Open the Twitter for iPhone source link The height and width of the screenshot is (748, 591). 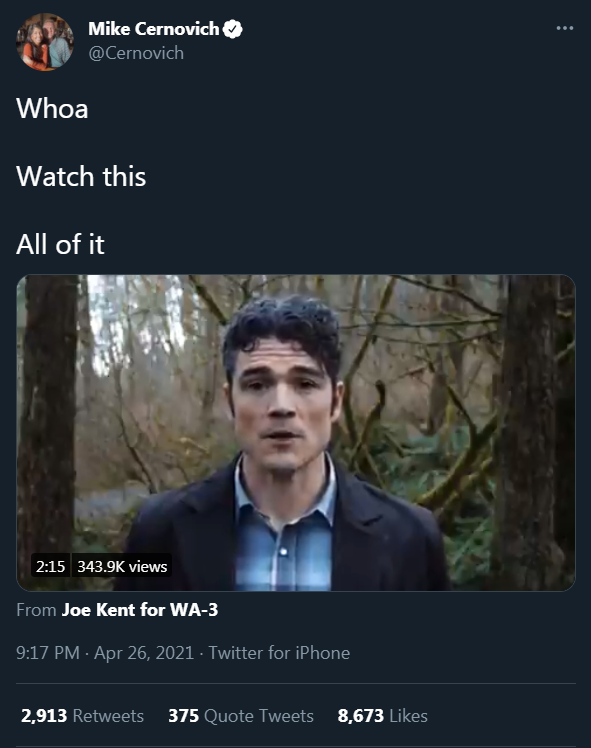coord(280,653)
